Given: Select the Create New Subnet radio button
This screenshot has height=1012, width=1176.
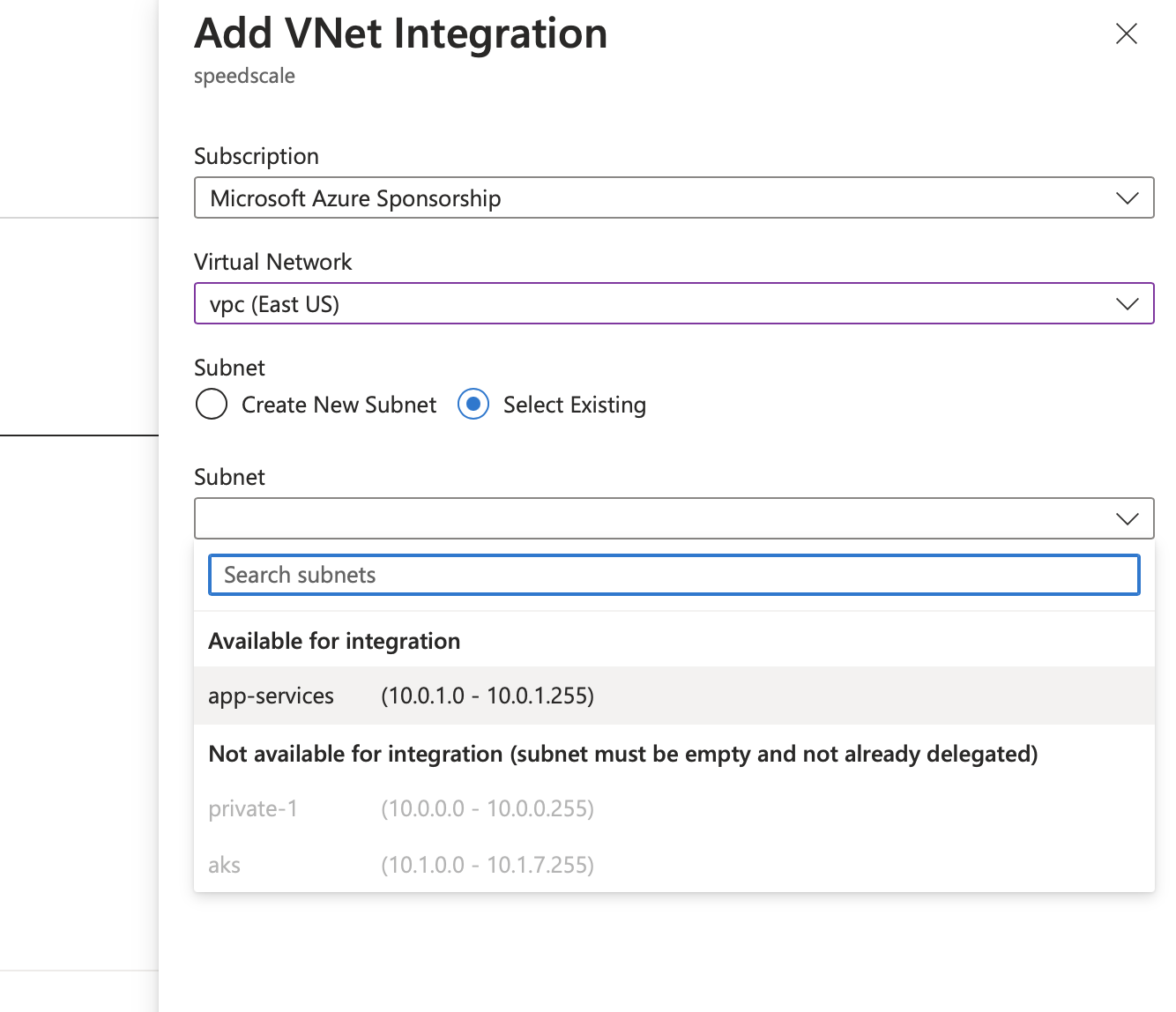Looking at the screenshot, I should click(212, 405).
